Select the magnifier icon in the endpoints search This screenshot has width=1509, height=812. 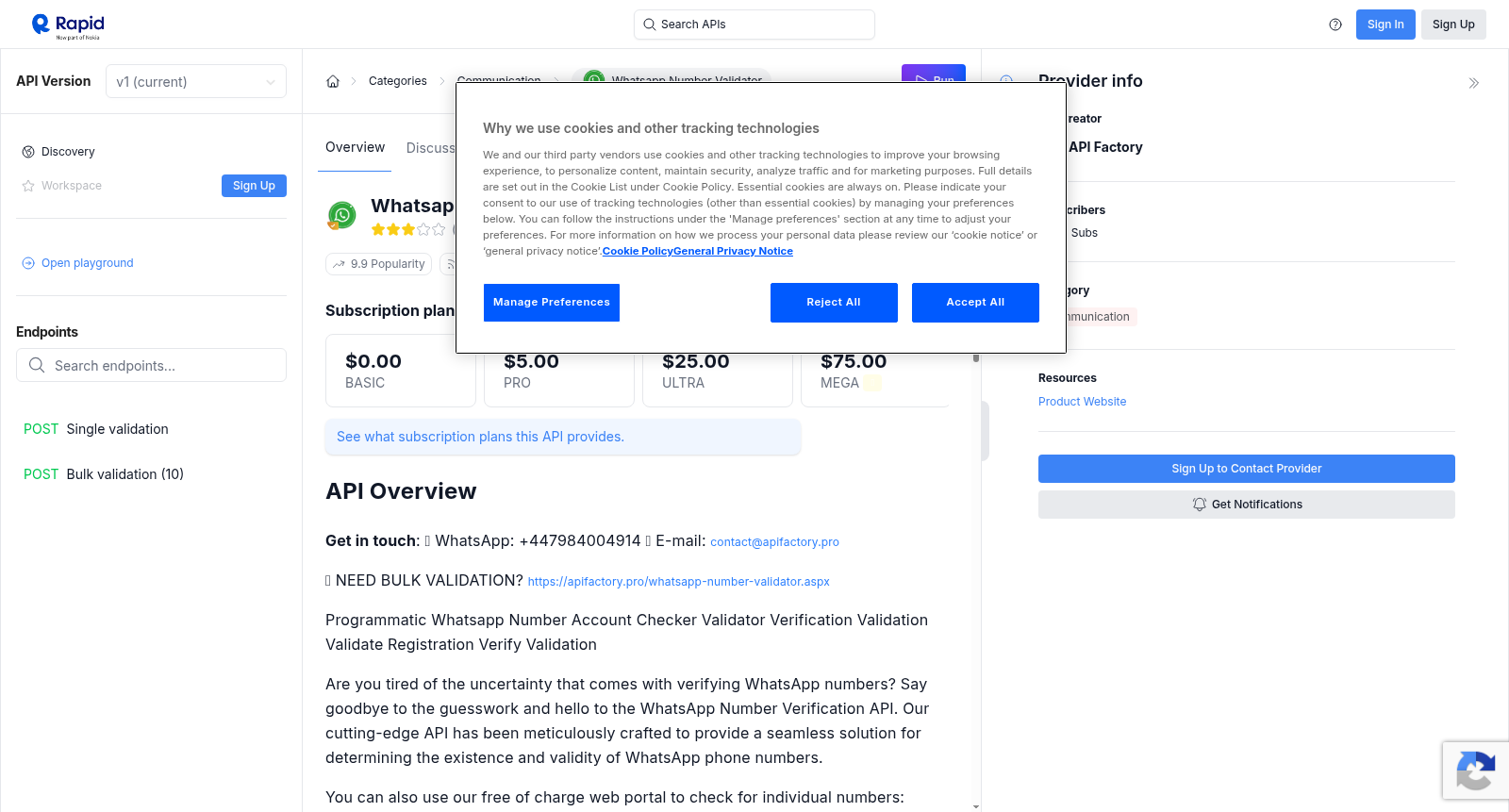[37, 365]
